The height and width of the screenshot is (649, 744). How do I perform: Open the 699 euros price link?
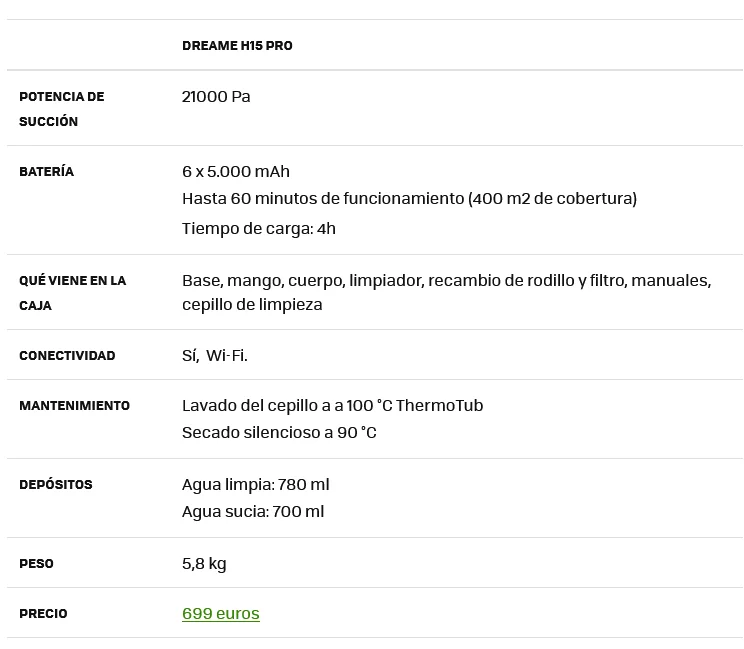(x=220, y=613)
